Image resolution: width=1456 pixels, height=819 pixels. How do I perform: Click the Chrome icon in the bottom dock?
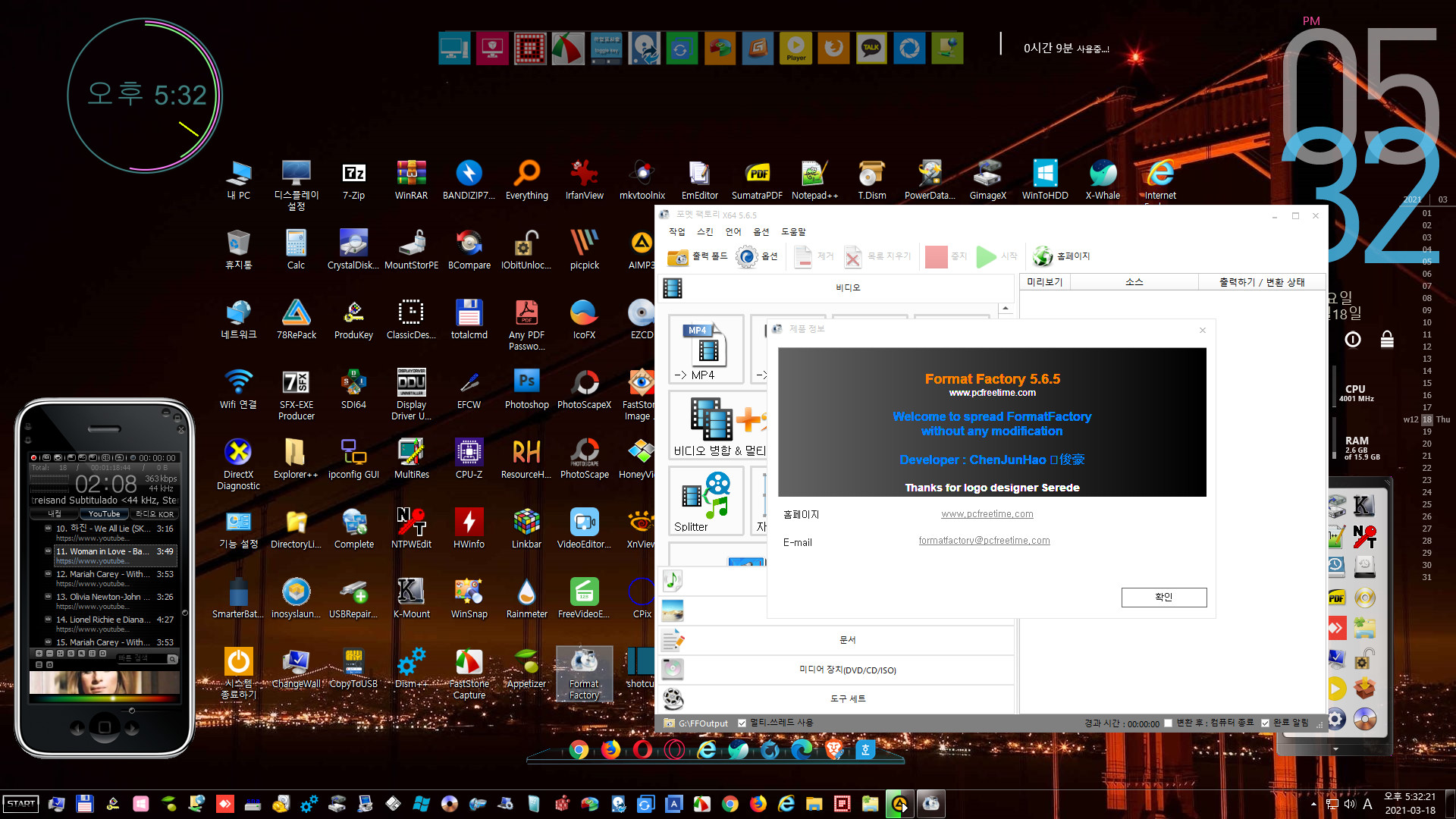(579, 750)
